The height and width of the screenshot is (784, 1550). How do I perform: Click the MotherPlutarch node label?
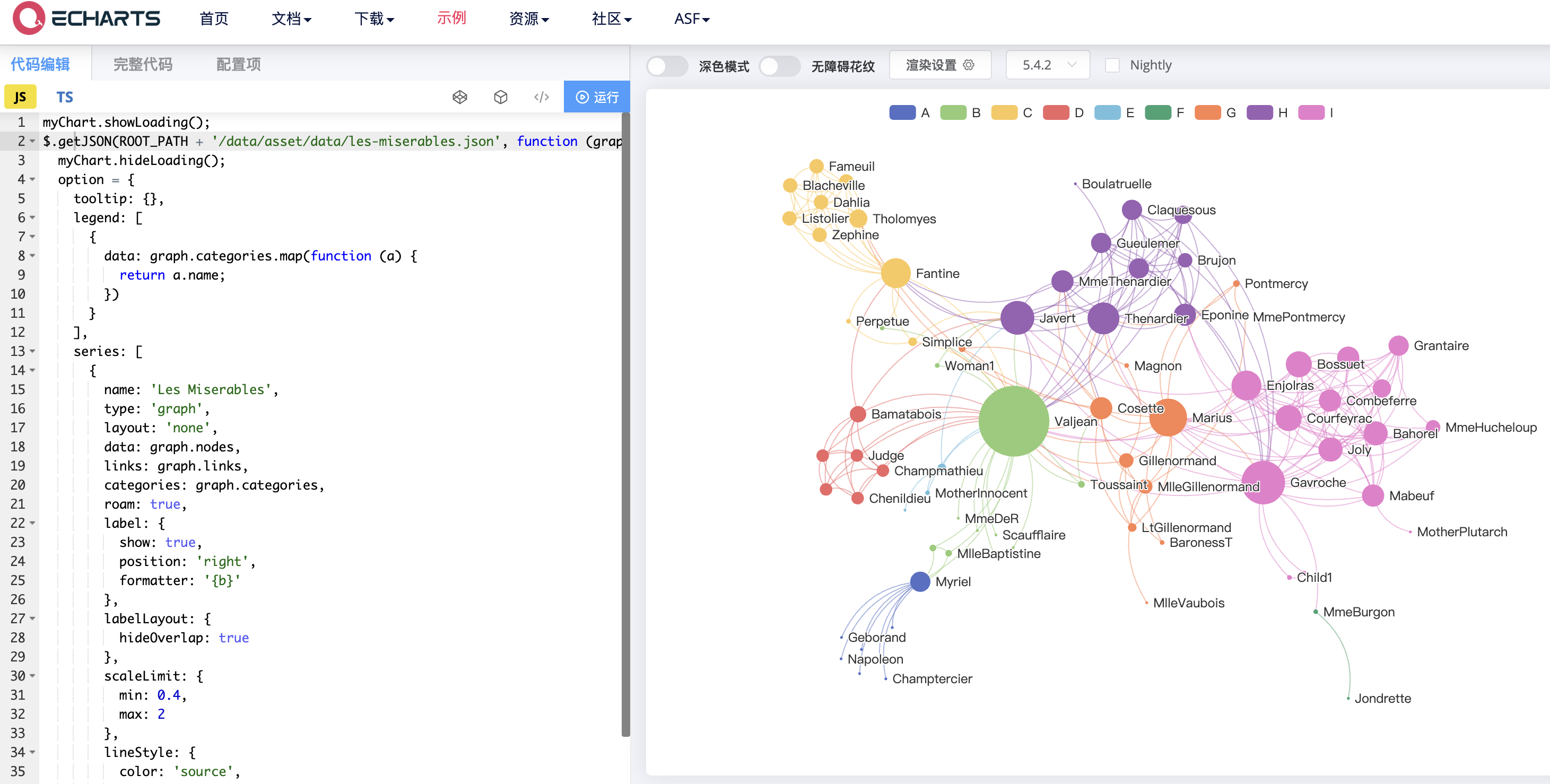pyautogui.click(x=1461, y=532)
